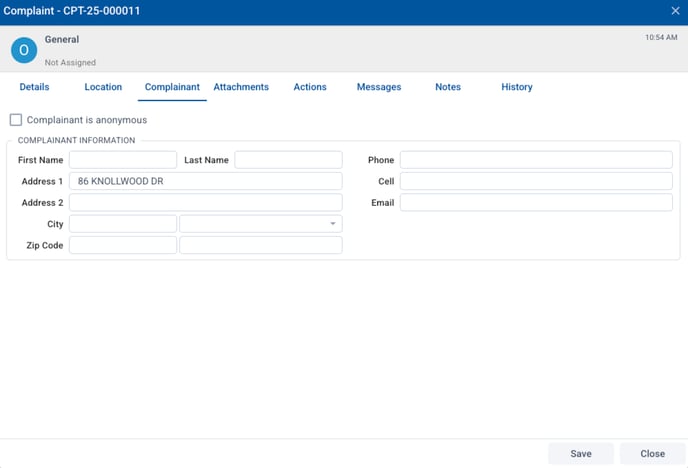Image resolution: width=688 pixels, height=468 pixels.
Task: Focus the Email input field
Action: 536,202
